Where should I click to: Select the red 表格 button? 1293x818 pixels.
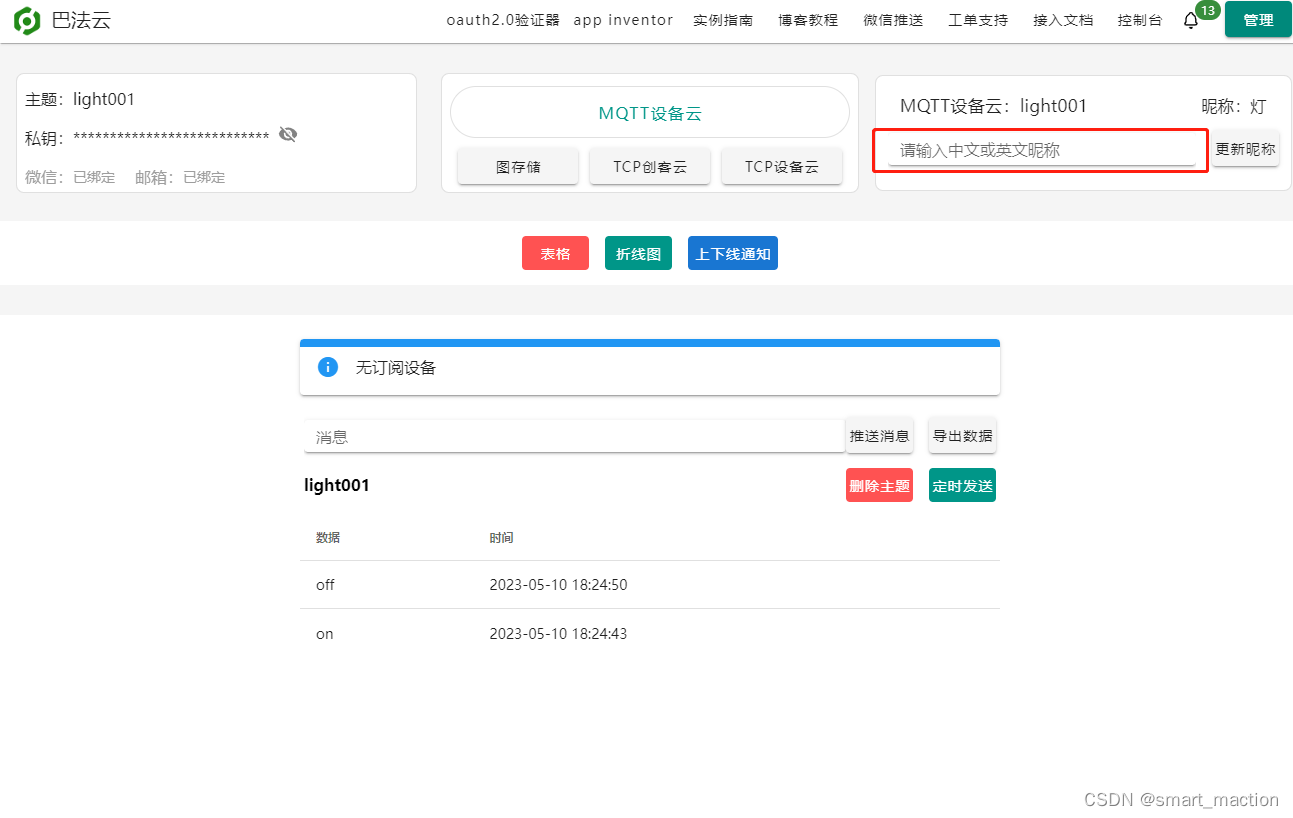coord(555,253)
